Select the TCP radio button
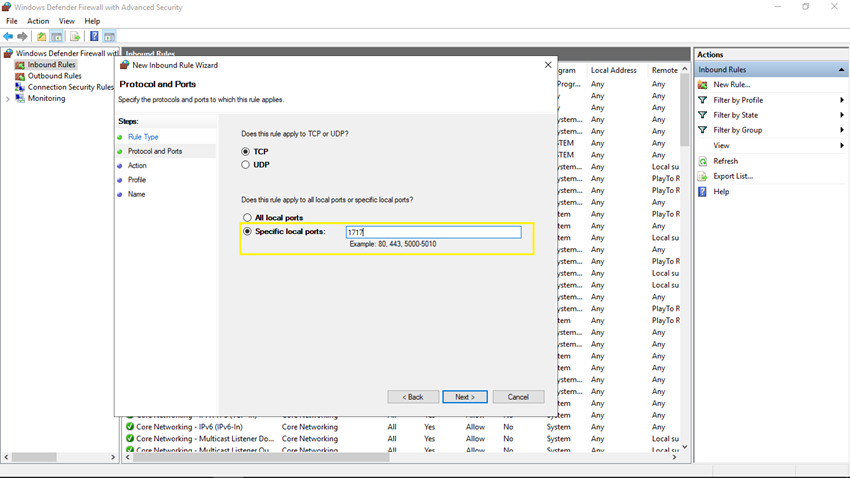The width and height of the screenshot is (850, 478). tap(246, 152)
